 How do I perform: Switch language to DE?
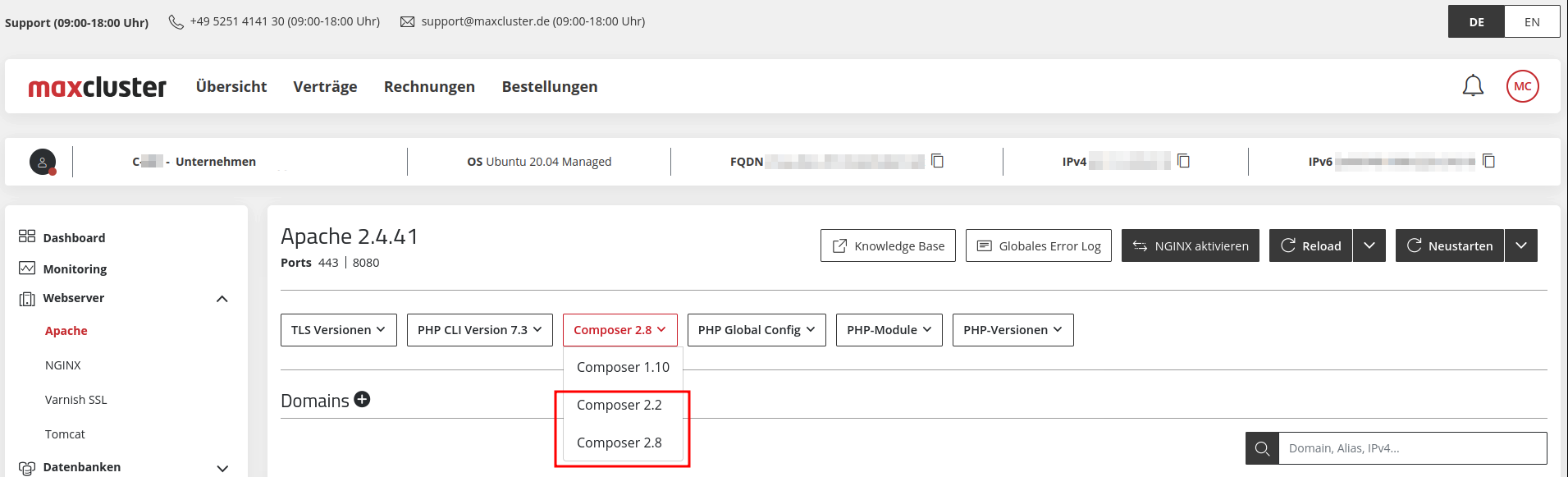(x=1476, y=22)
